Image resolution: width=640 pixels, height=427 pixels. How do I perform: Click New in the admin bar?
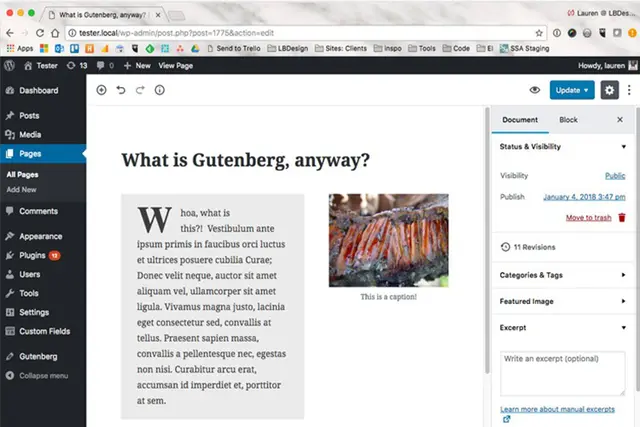137,65
